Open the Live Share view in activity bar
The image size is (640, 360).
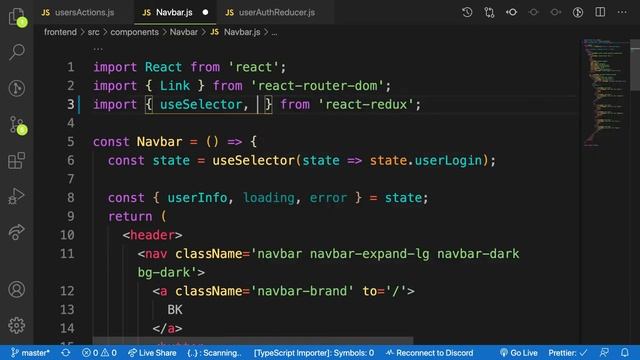[17, 232]
